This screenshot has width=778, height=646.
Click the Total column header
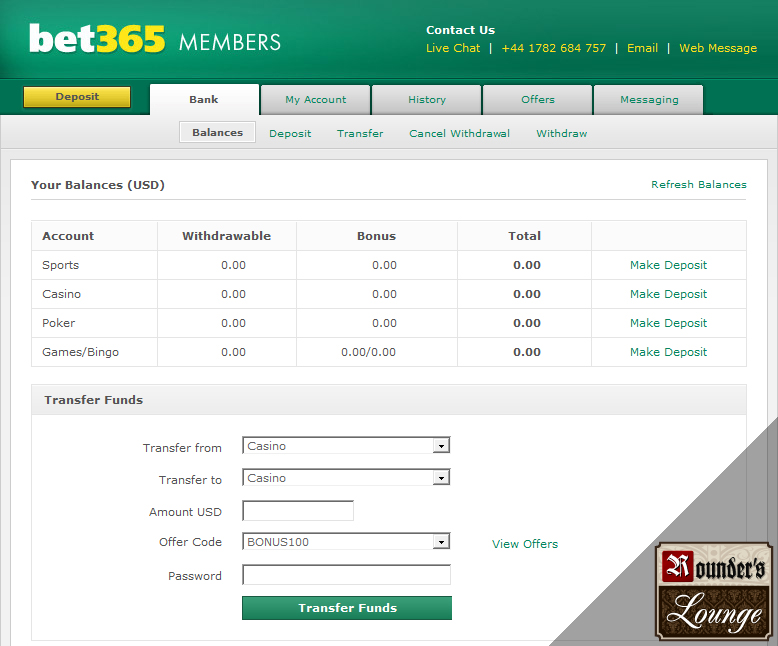click(524, 236)
